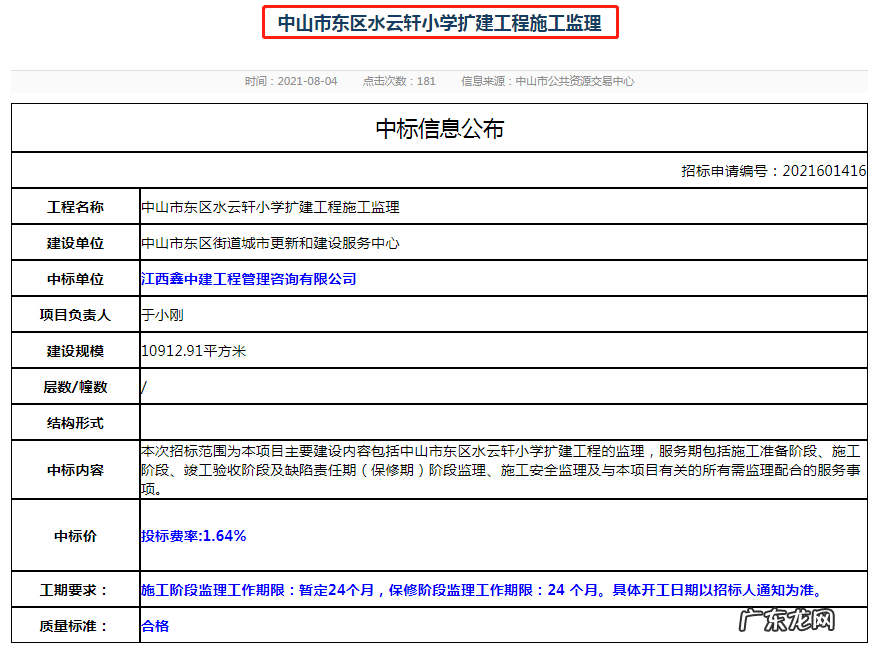The image size is (873, 649).
Task: Select the 点击次数 181 view counter
Action: pos(402,81)
